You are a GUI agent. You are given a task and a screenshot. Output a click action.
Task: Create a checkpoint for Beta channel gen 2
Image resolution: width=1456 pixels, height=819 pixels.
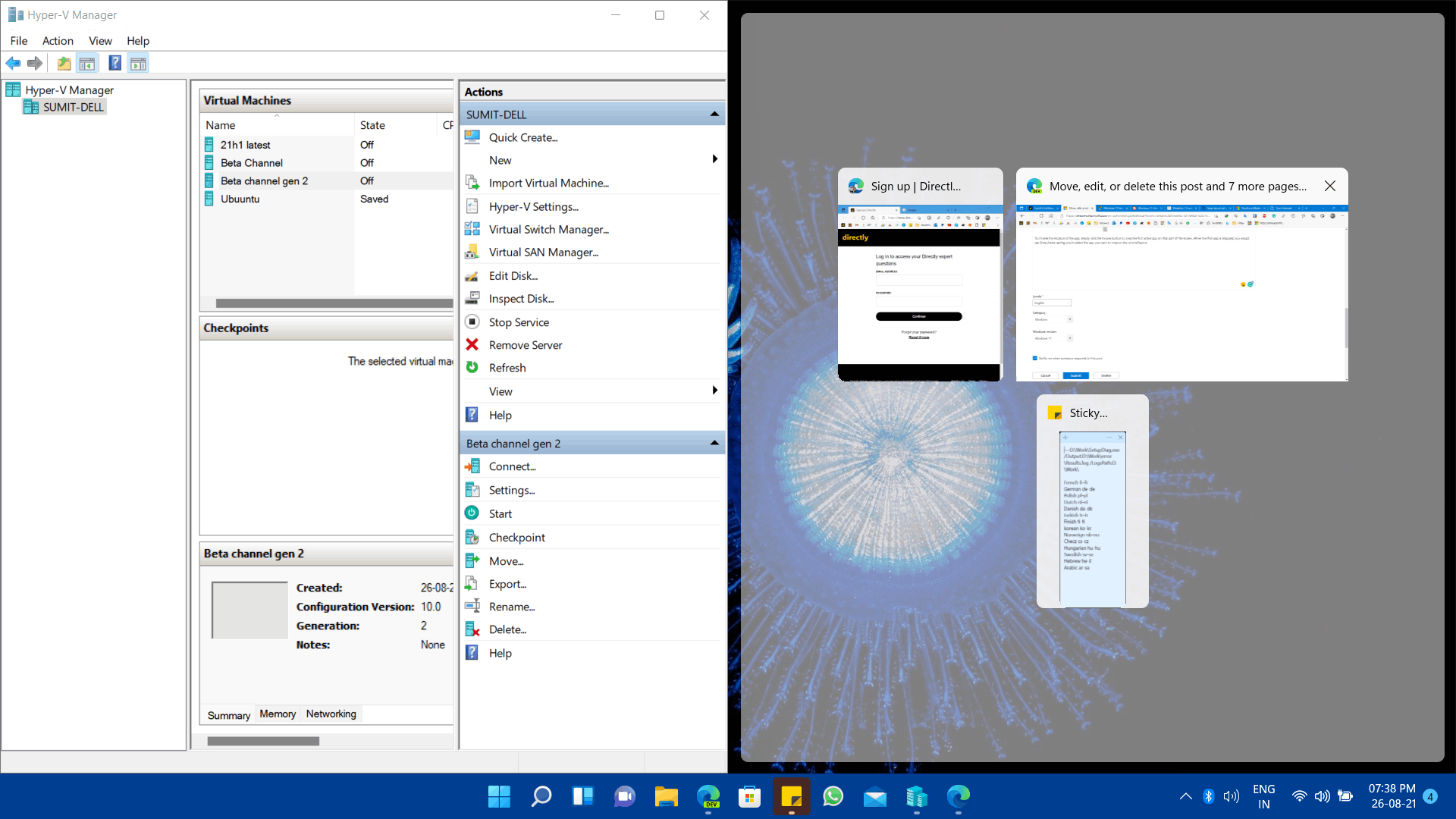click(516, 537)
